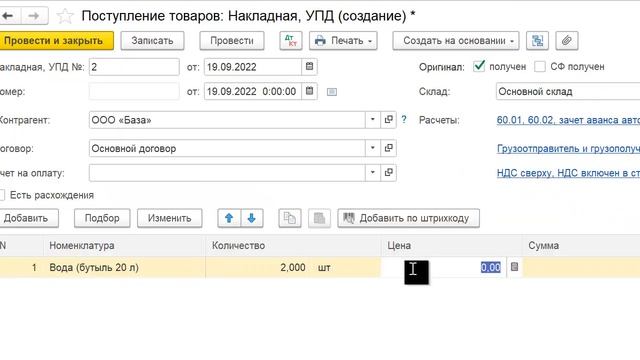Screen dimensions: 640x360
Task: Open the НДС сверху settings link
Action: click(x=568, y=173)
